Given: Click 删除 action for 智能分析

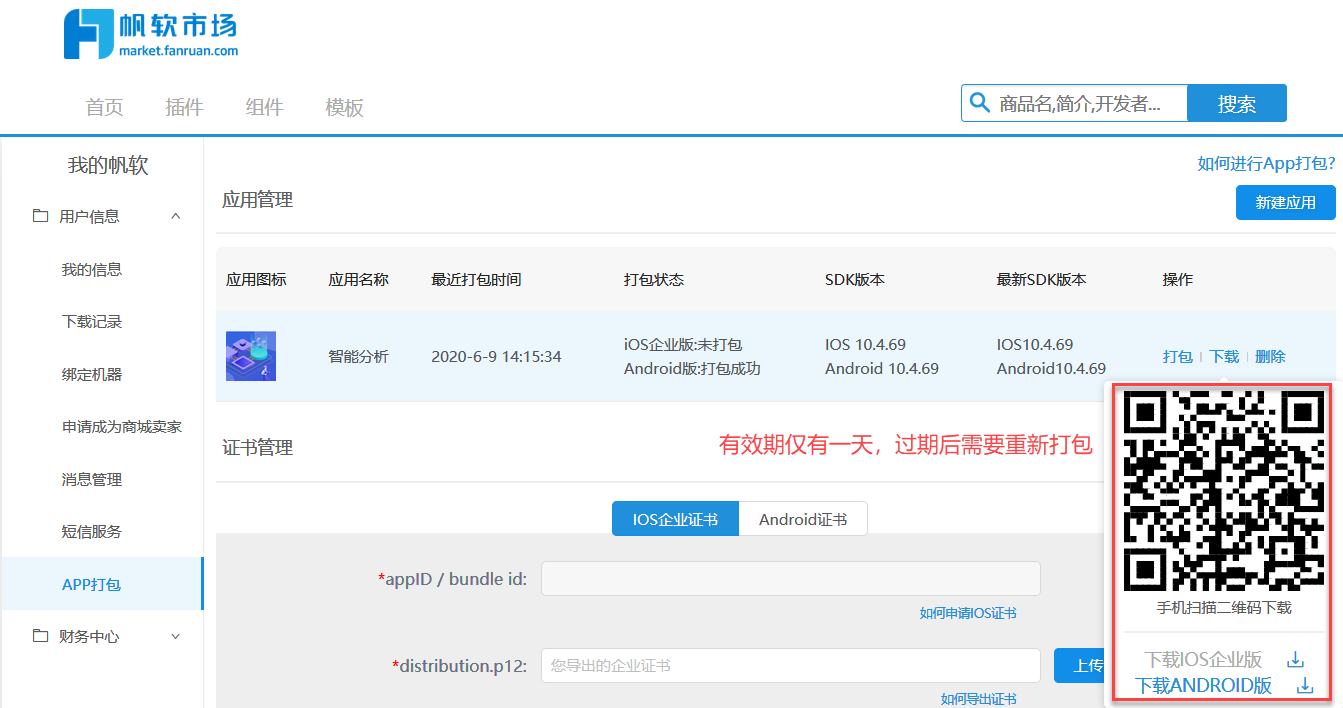Looking at the screenshot, I should 1270,356.
